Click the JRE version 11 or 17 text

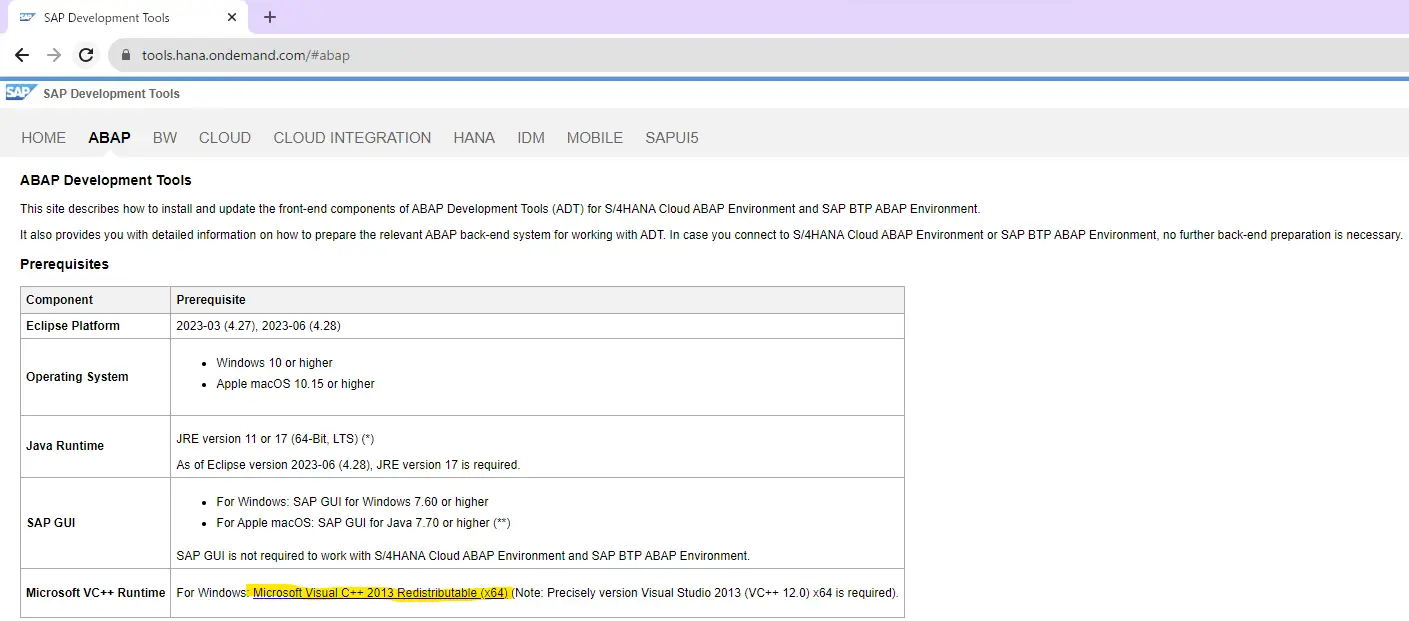[275, 439]
